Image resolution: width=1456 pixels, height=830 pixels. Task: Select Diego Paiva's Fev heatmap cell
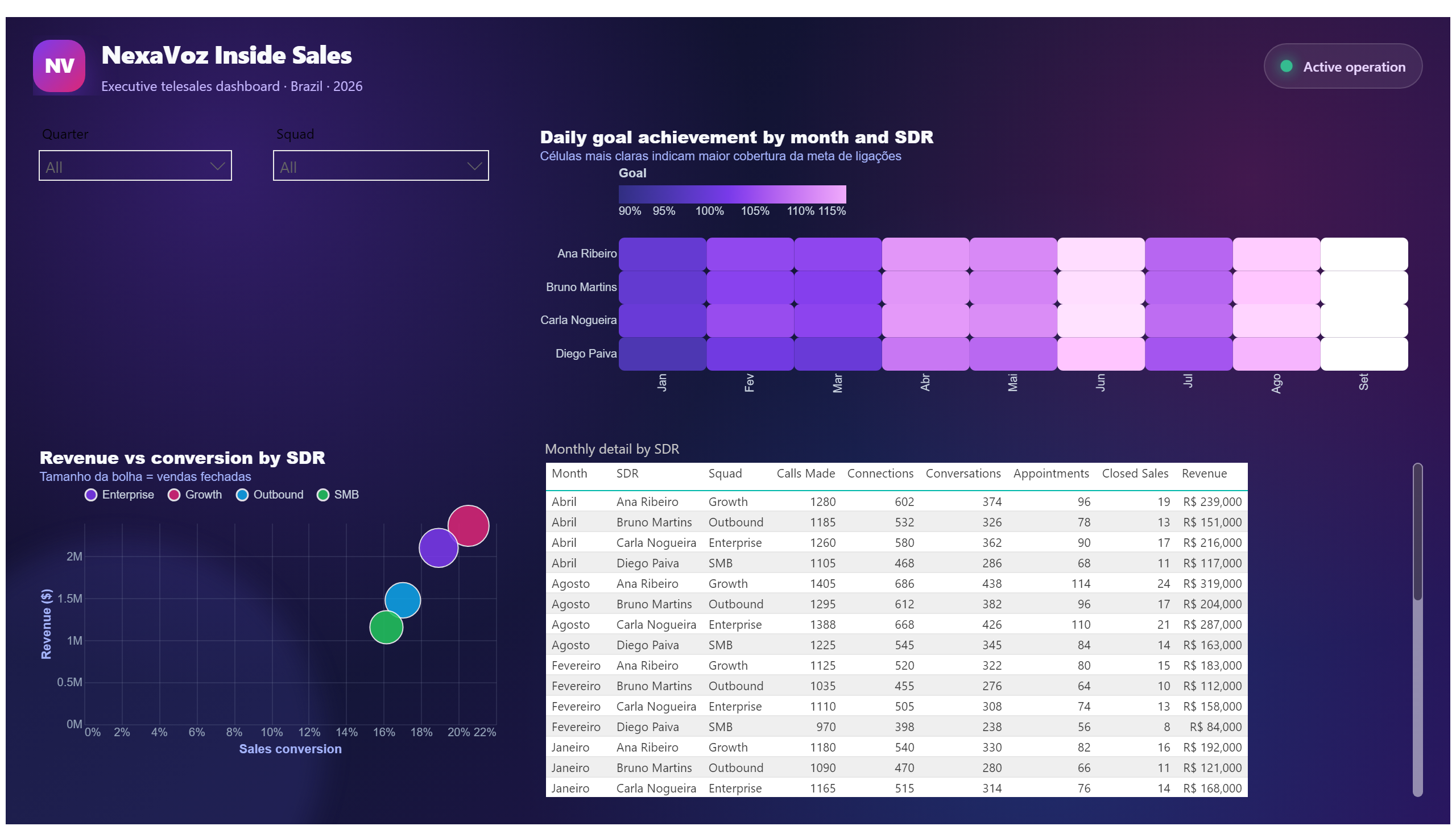pyautogui.click(x=750, y=355)
